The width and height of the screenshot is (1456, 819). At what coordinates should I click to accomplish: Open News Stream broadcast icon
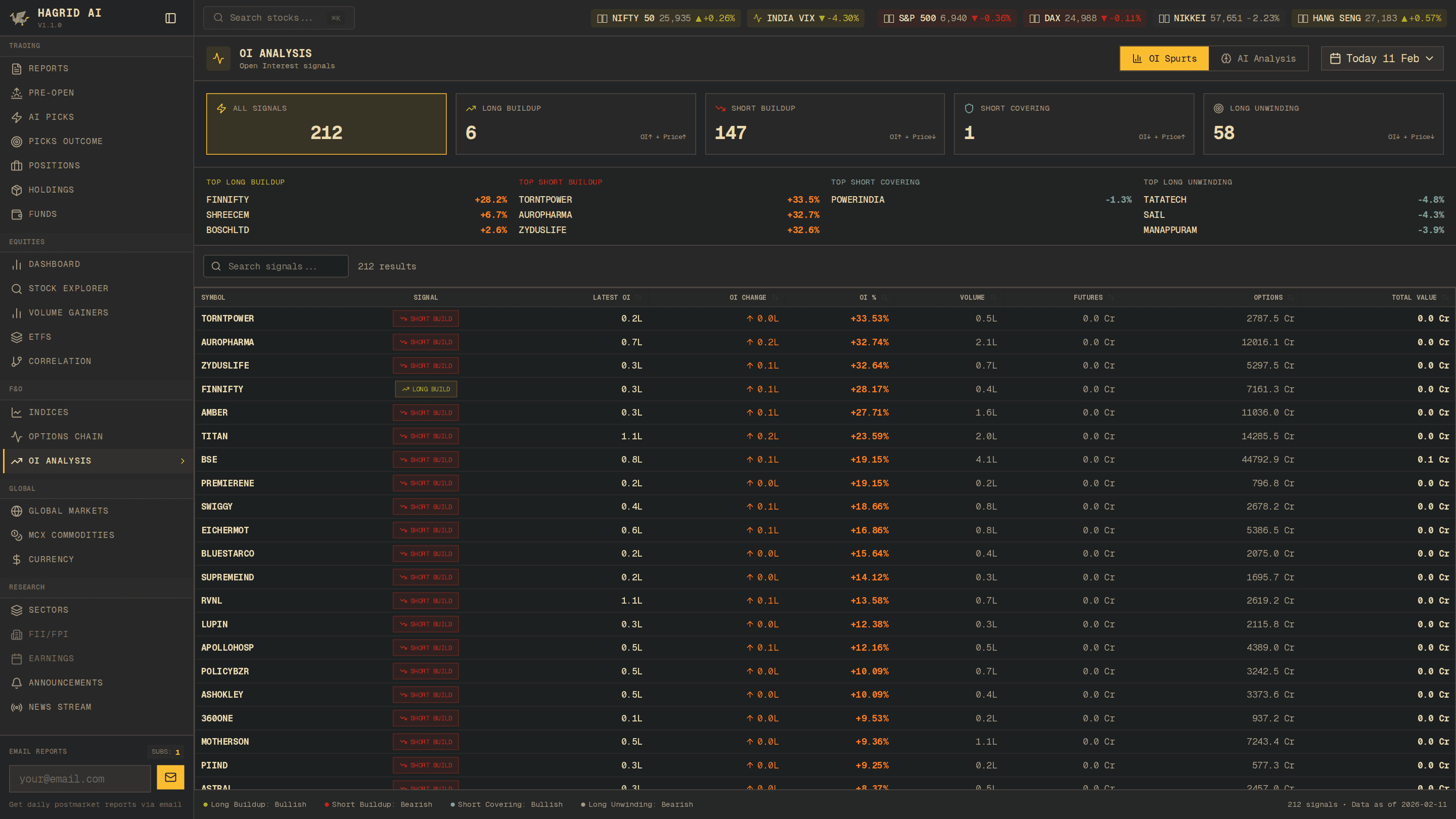click(16, 707)
